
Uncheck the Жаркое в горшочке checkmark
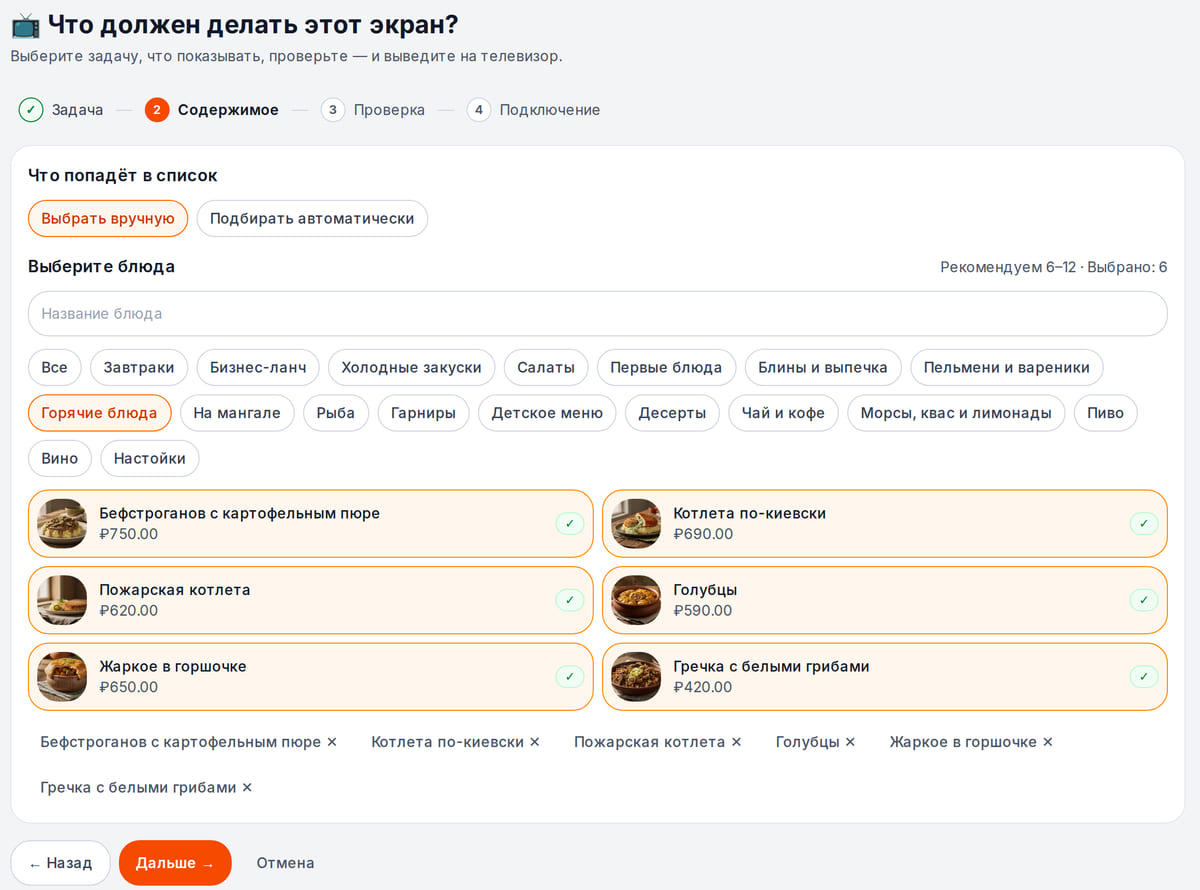coord(569,677)
